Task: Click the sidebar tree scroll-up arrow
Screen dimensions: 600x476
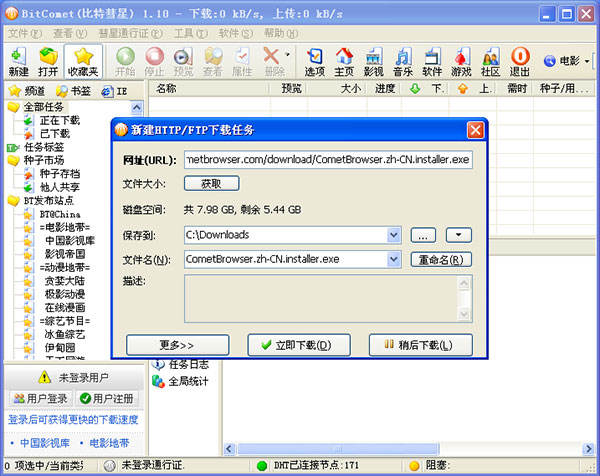Action: (137, 108)
